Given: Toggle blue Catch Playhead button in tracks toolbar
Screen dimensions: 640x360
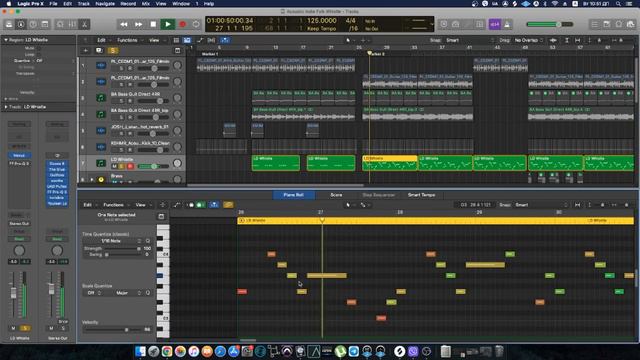Looking at the screenshot, I should point(224,40).
